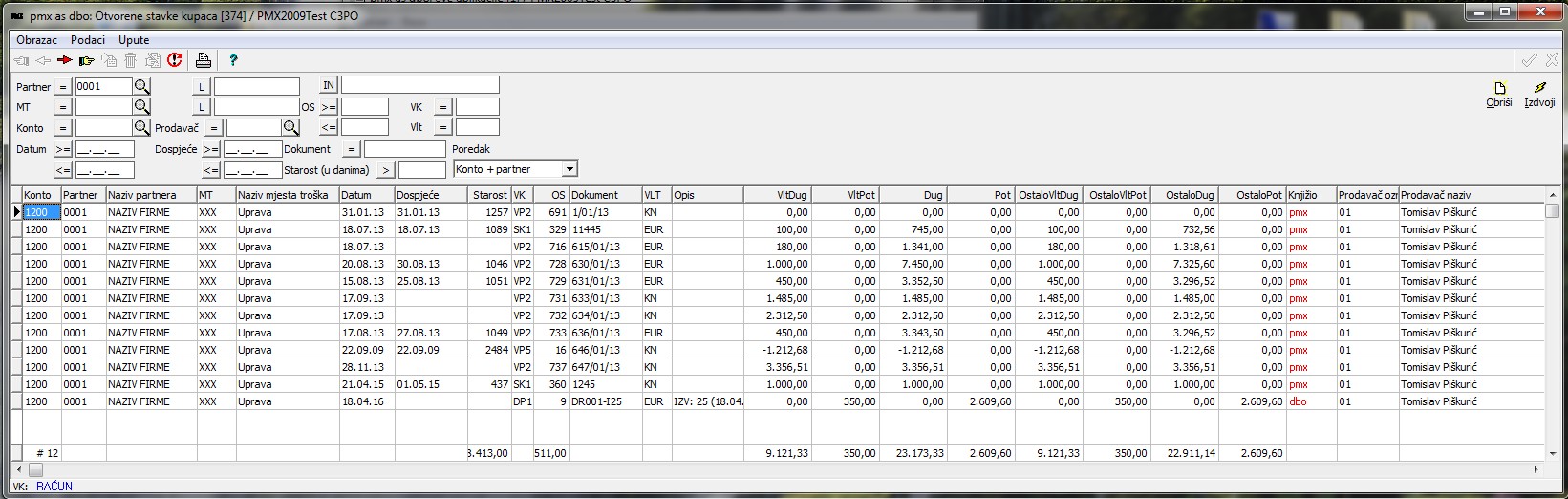Click the red refresh exclamation icon

(175, 60)
